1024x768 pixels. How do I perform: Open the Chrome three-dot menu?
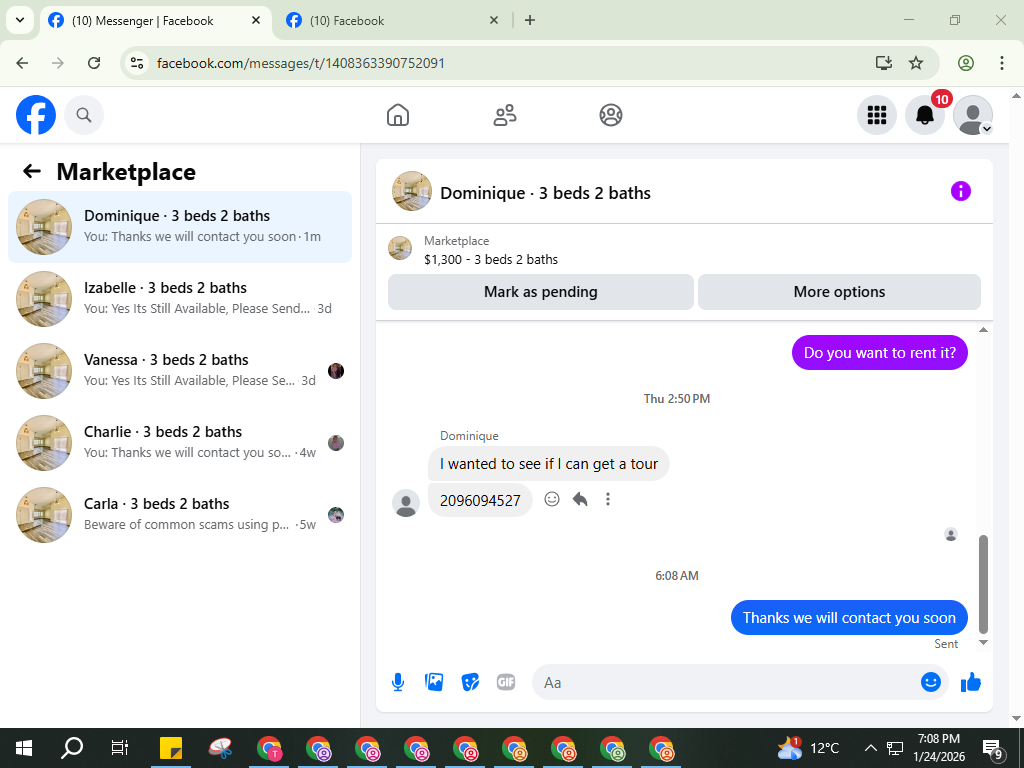1002,63
